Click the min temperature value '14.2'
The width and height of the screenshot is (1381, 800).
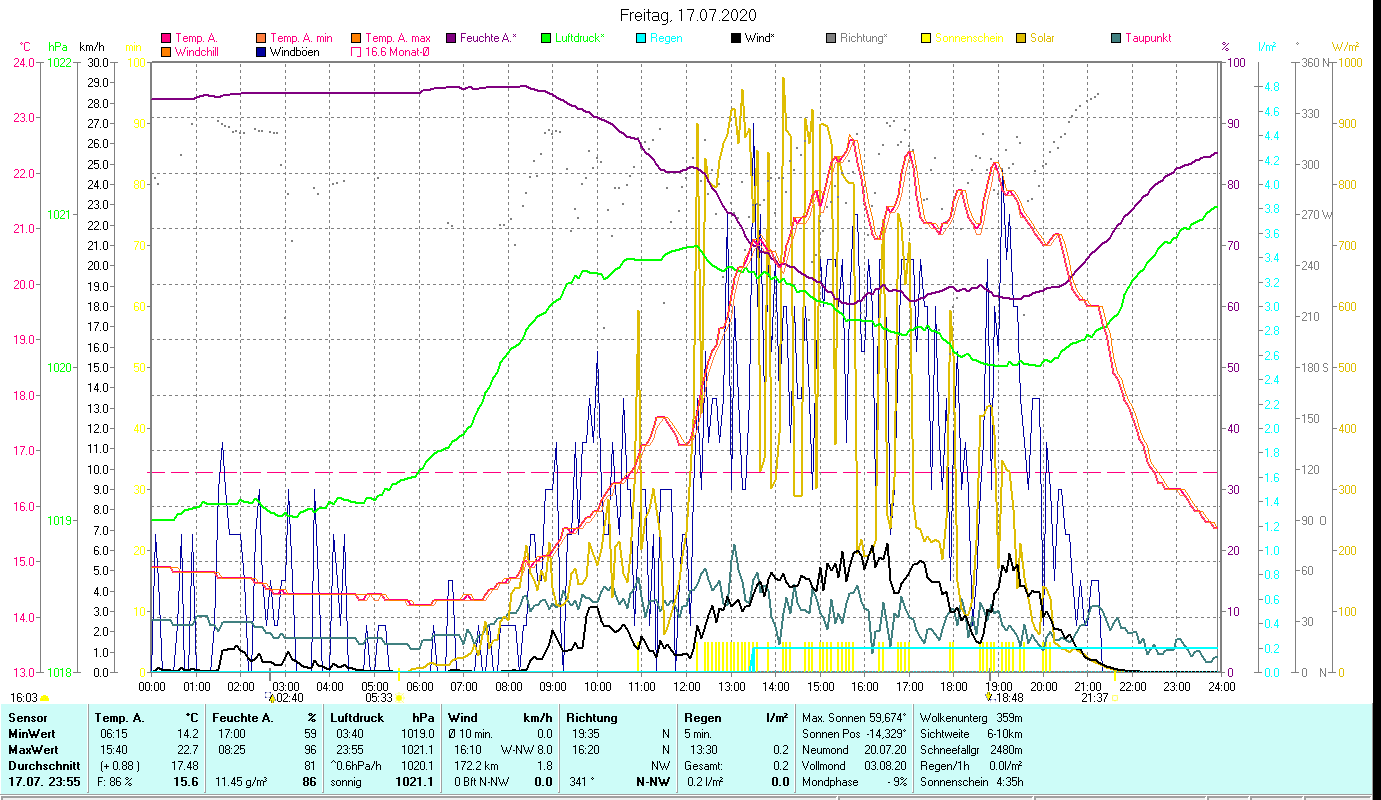188,734
